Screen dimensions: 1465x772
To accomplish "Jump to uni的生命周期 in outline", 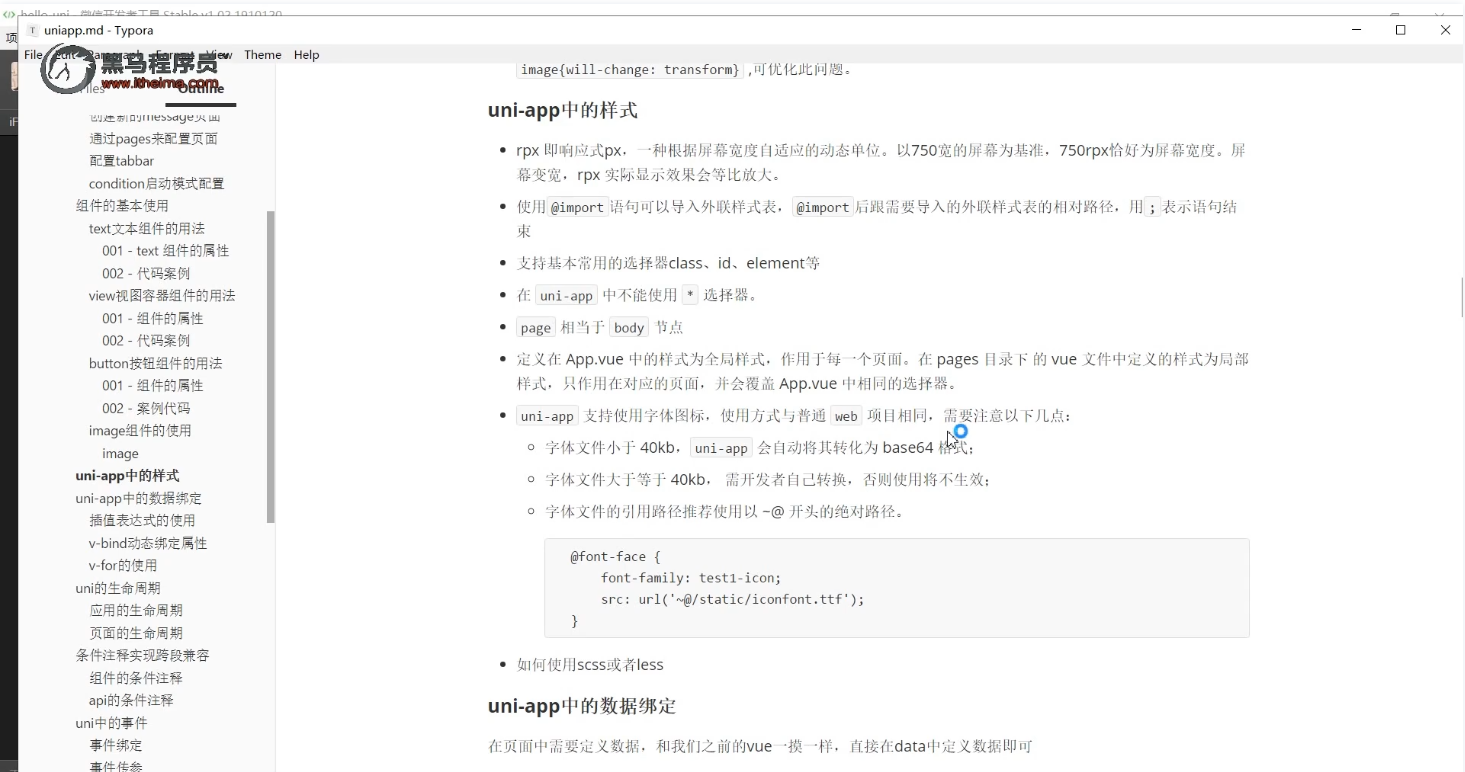I will (118, 588).
